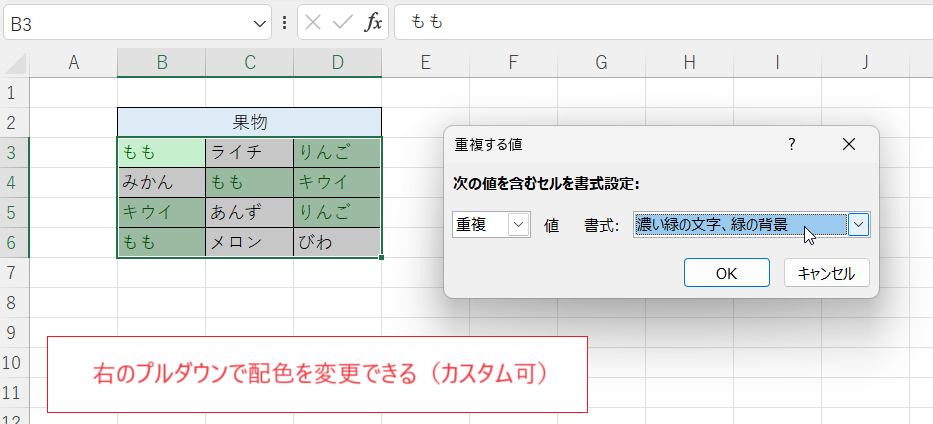Click cell D5 containing りんご

pyautogui.click(x=337, y=212)
